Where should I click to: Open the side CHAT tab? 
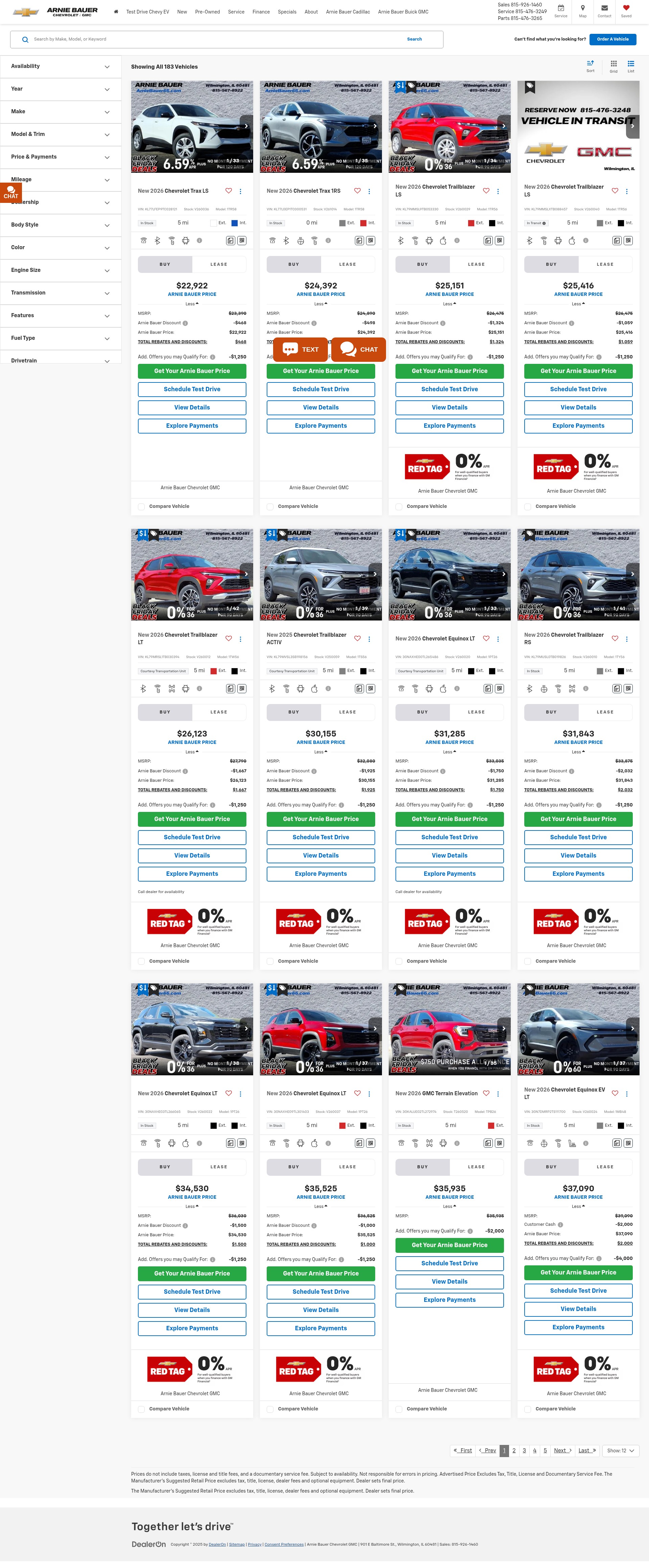click(11, 193)
